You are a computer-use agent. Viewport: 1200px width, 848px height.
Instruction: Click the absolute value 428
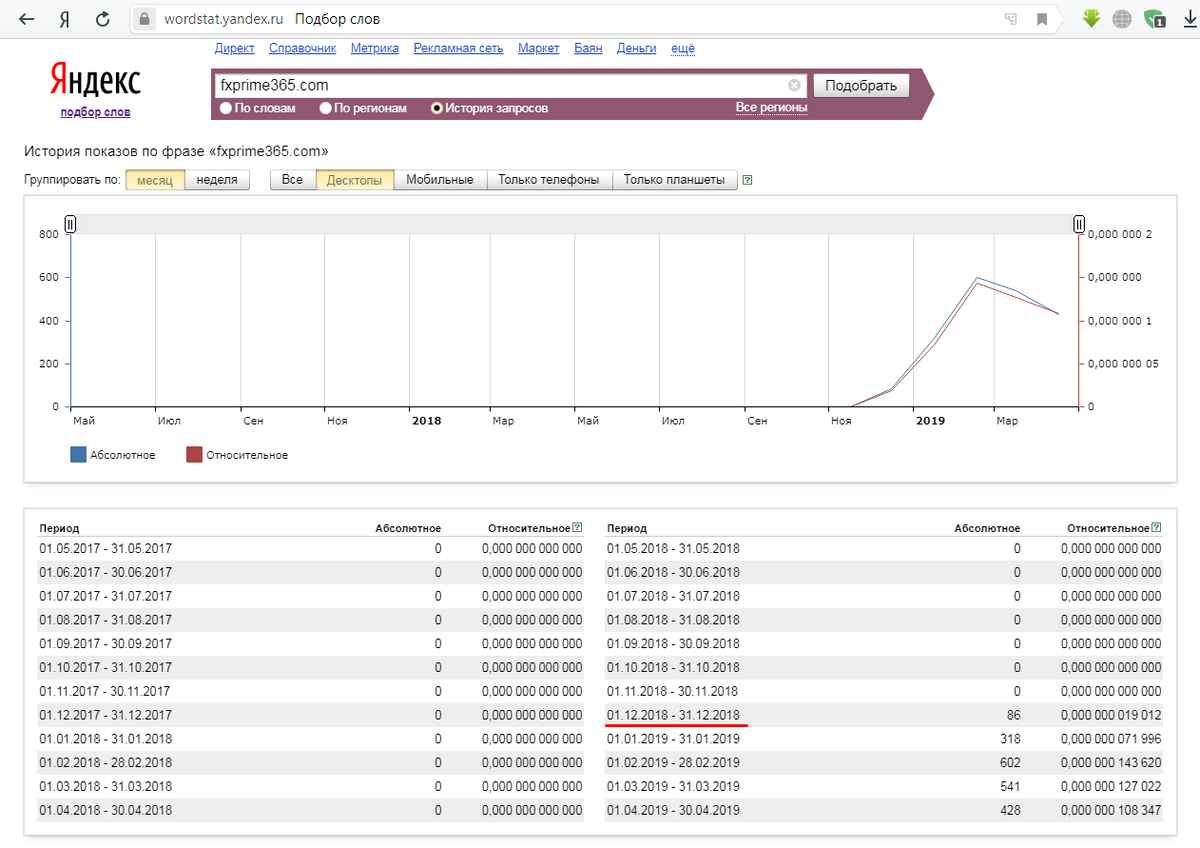1010,811
